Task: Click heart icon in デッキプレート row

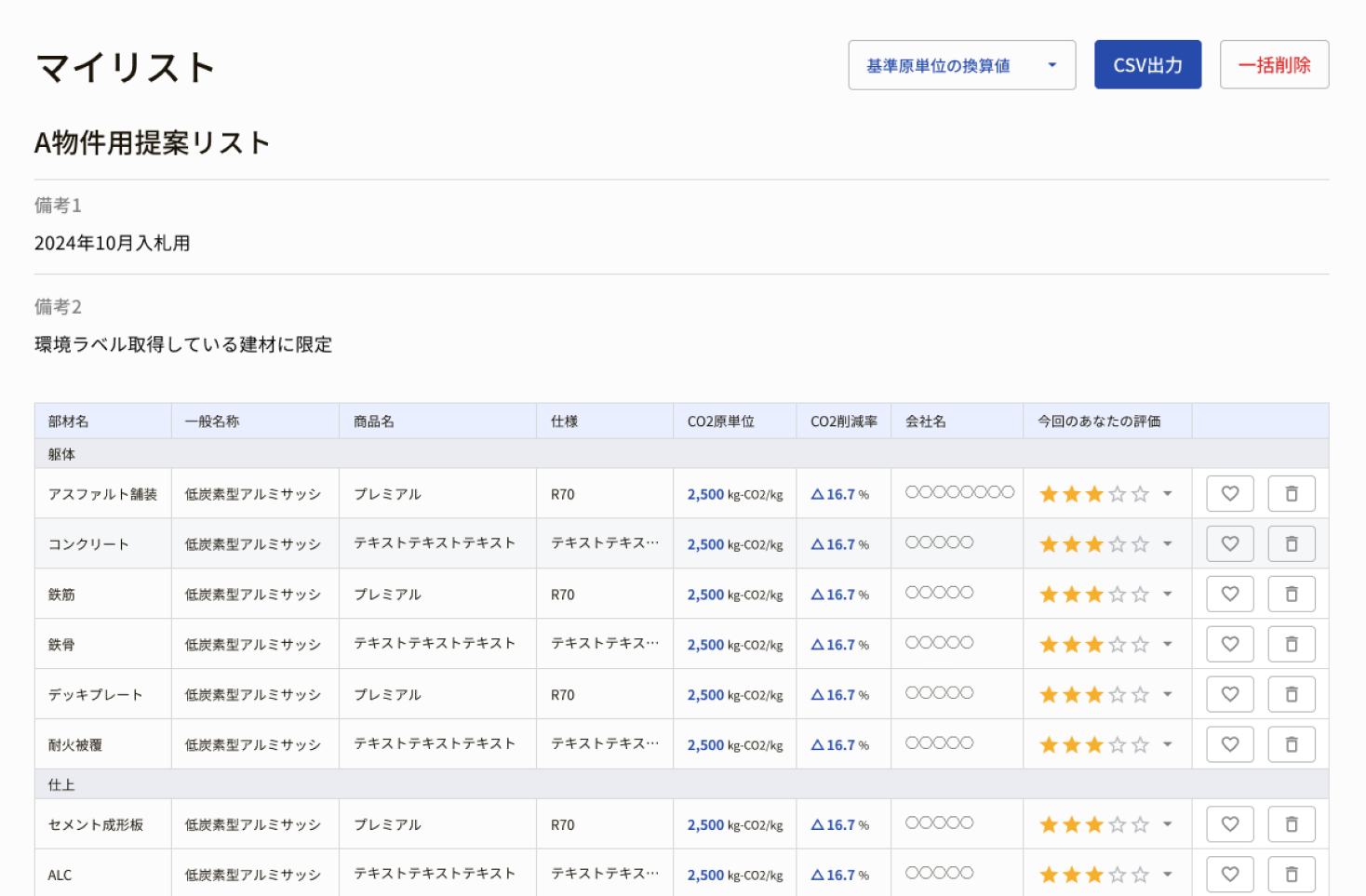Action: tap(1230, 695)
